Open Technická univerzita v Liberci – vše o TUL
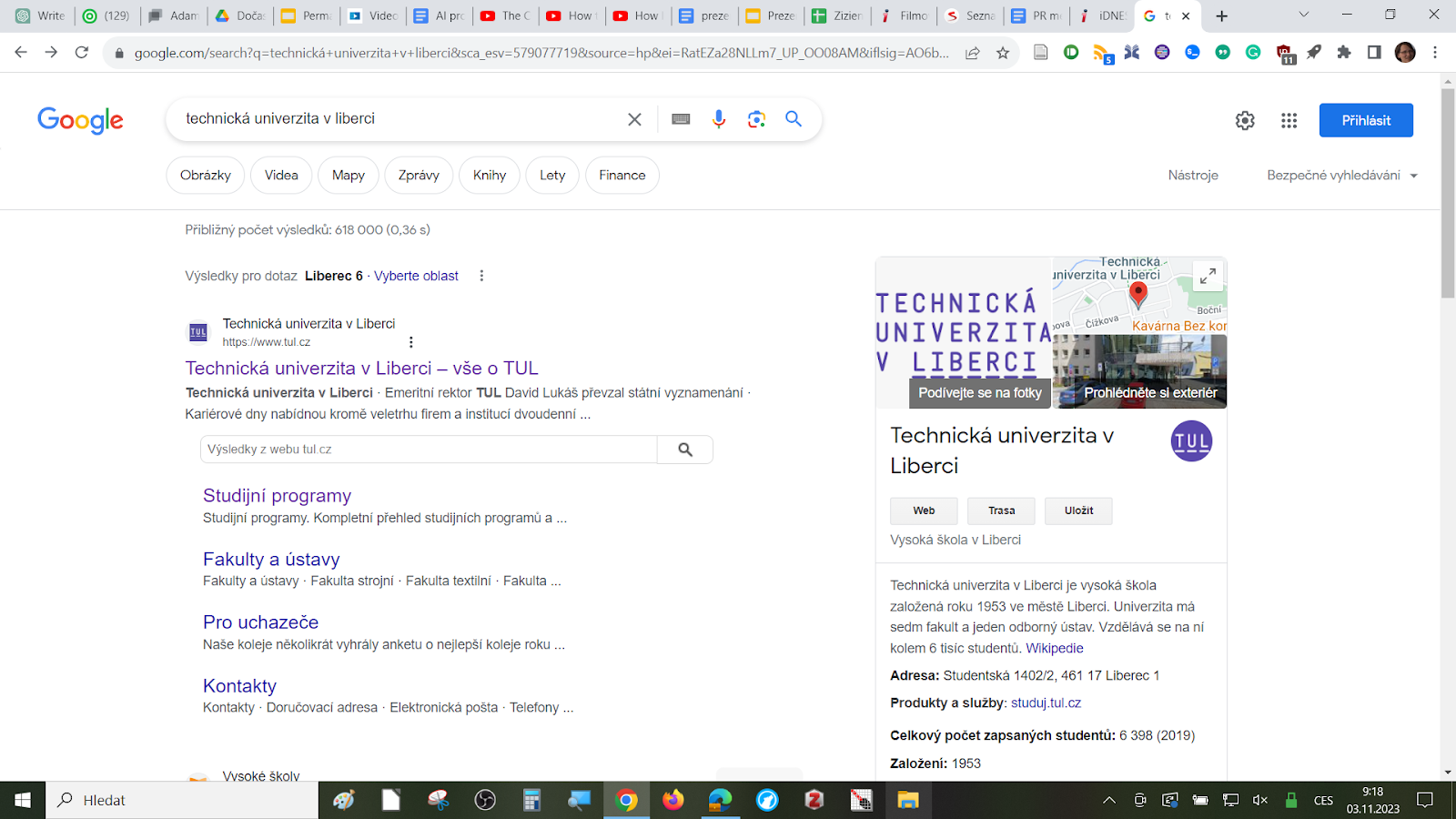 362,369
